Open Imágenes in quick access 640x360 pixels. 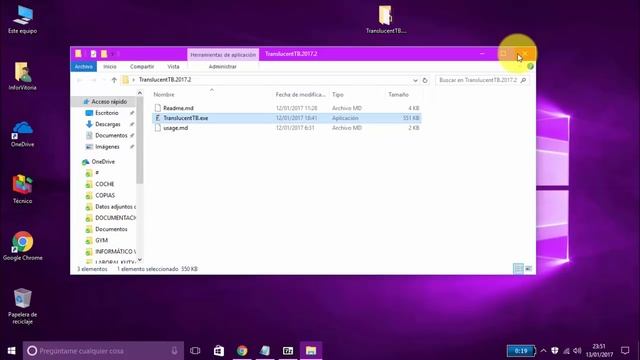tap(107, 147)
